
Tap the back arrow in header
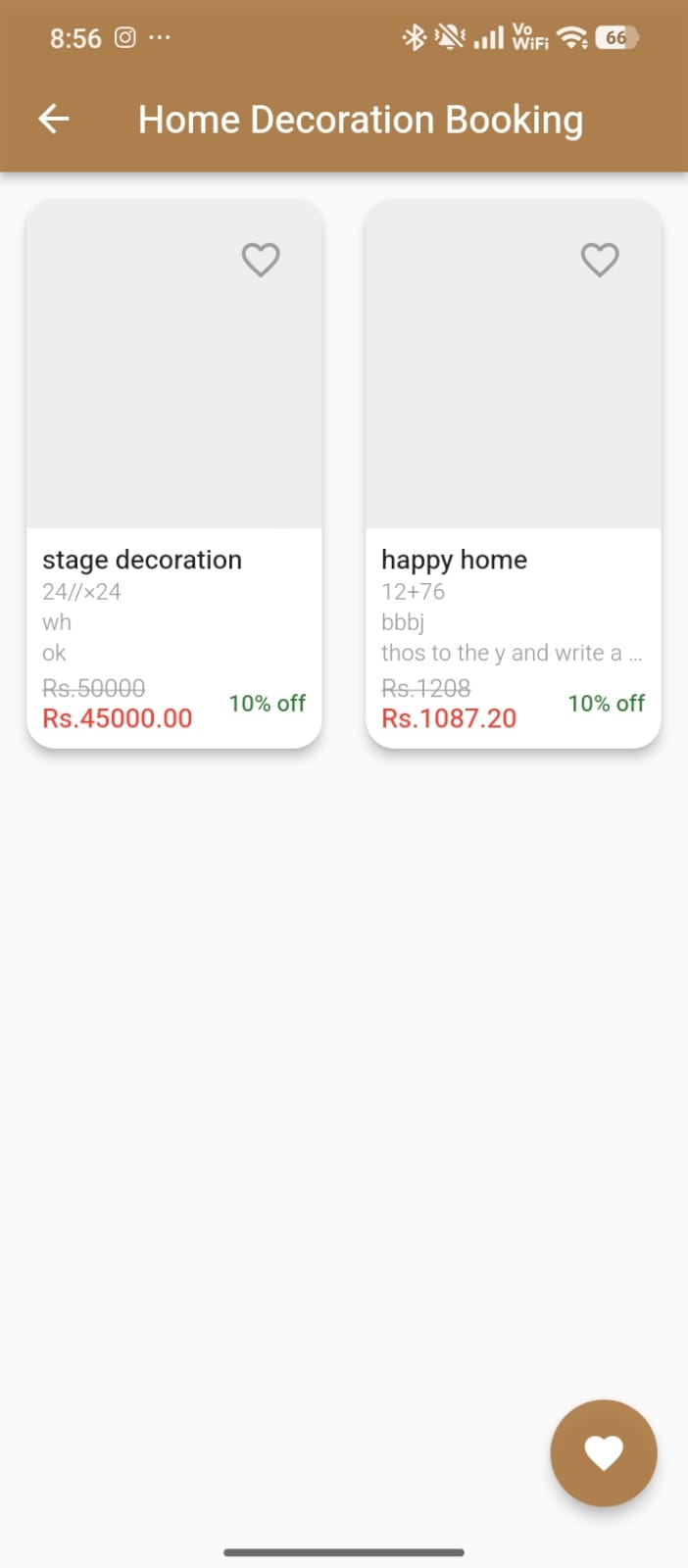[54, 120]
